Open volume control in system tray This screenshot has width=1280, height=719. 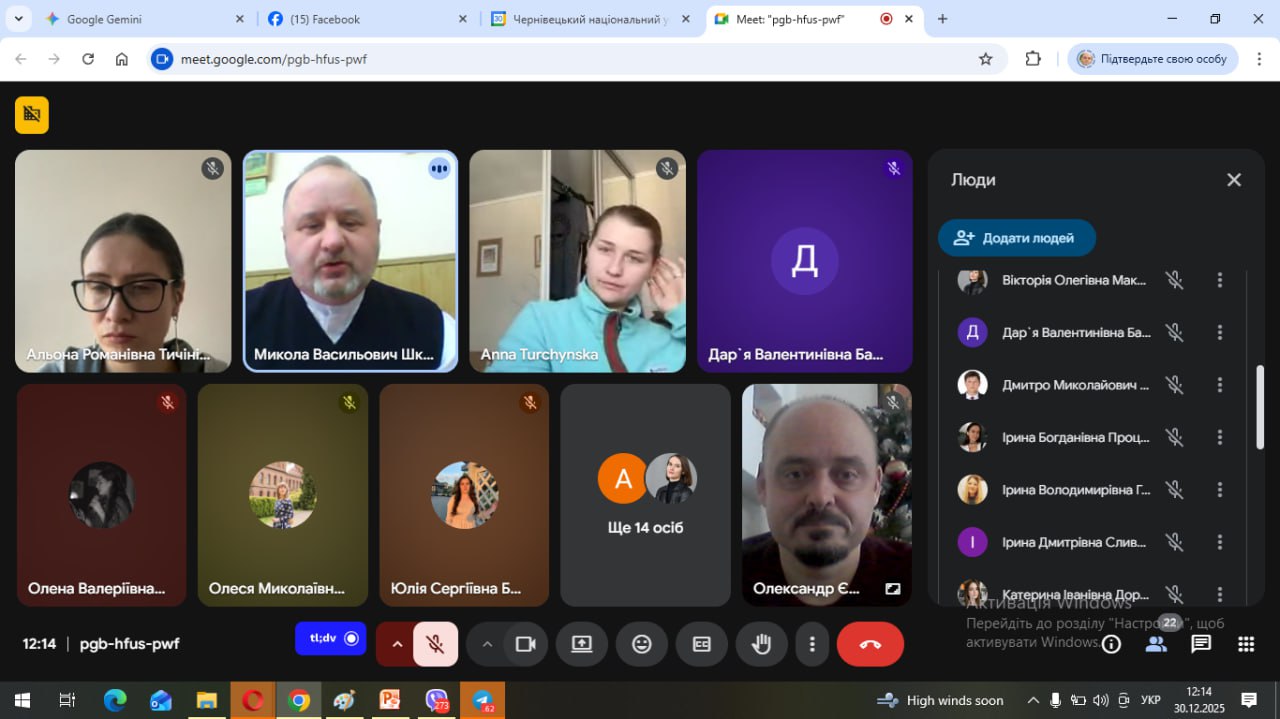[x=1101, y=700]
